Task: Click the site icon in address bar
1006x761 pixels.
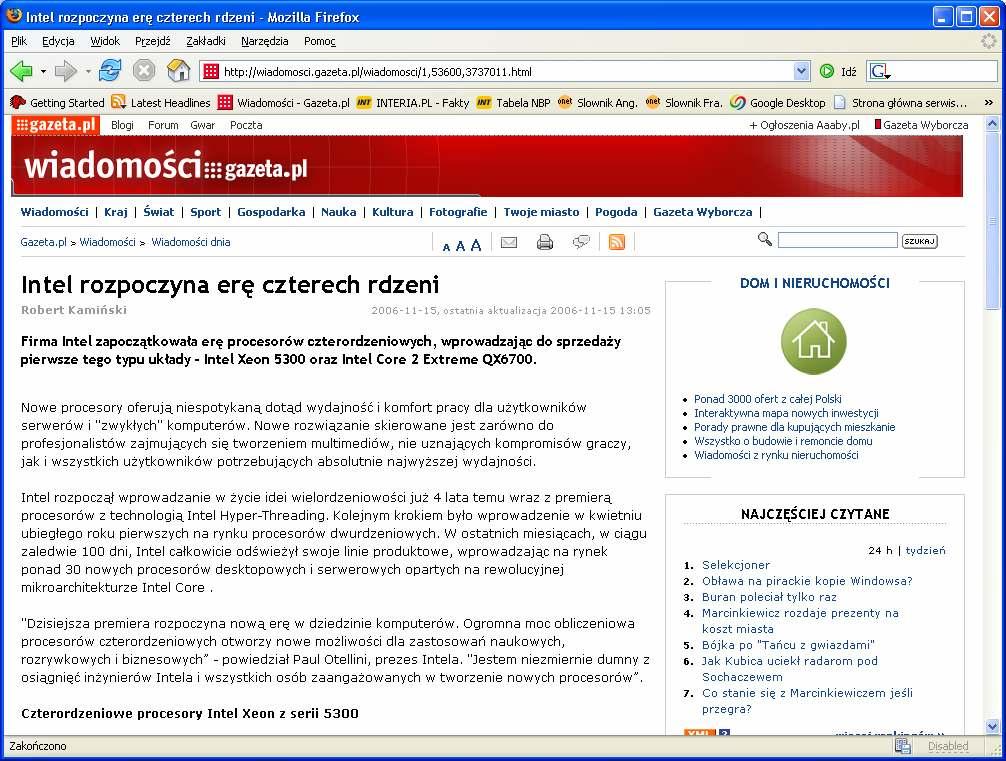Action: (x=211, y=71)
